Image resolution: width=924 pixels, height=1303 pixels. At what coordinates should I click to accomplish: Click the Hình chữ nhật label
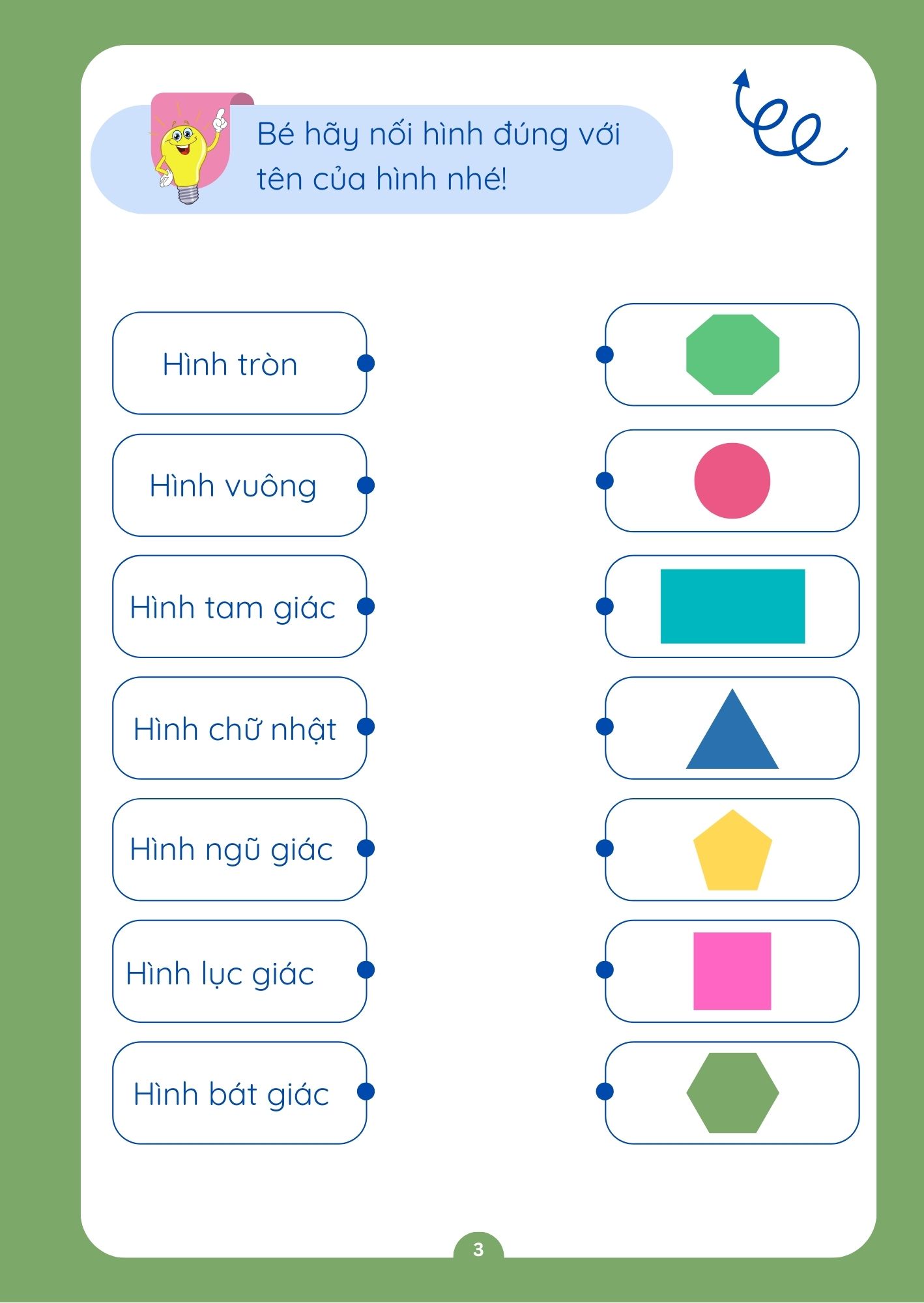coord(235,729)
